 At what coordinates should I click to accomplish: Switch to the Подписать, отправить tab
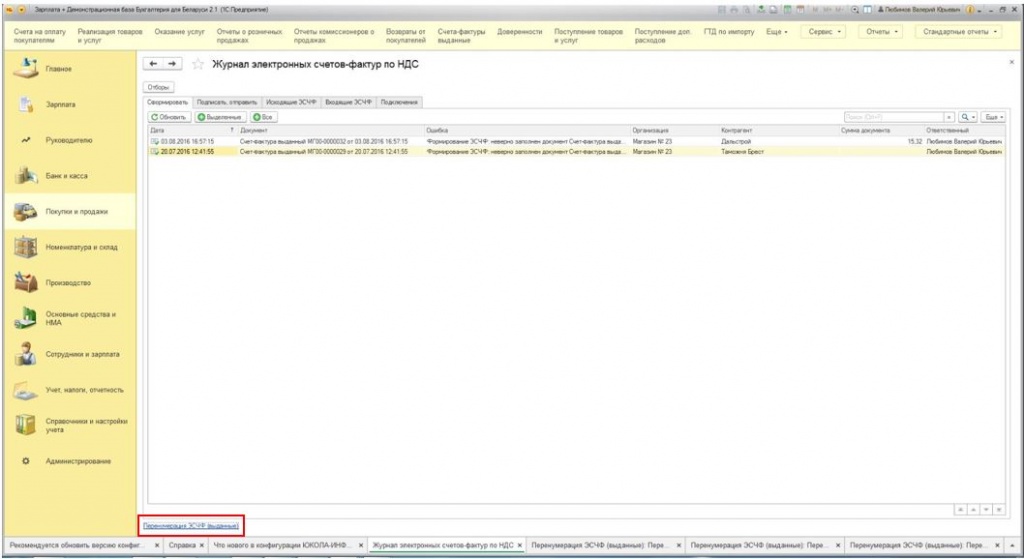(228, 102)
